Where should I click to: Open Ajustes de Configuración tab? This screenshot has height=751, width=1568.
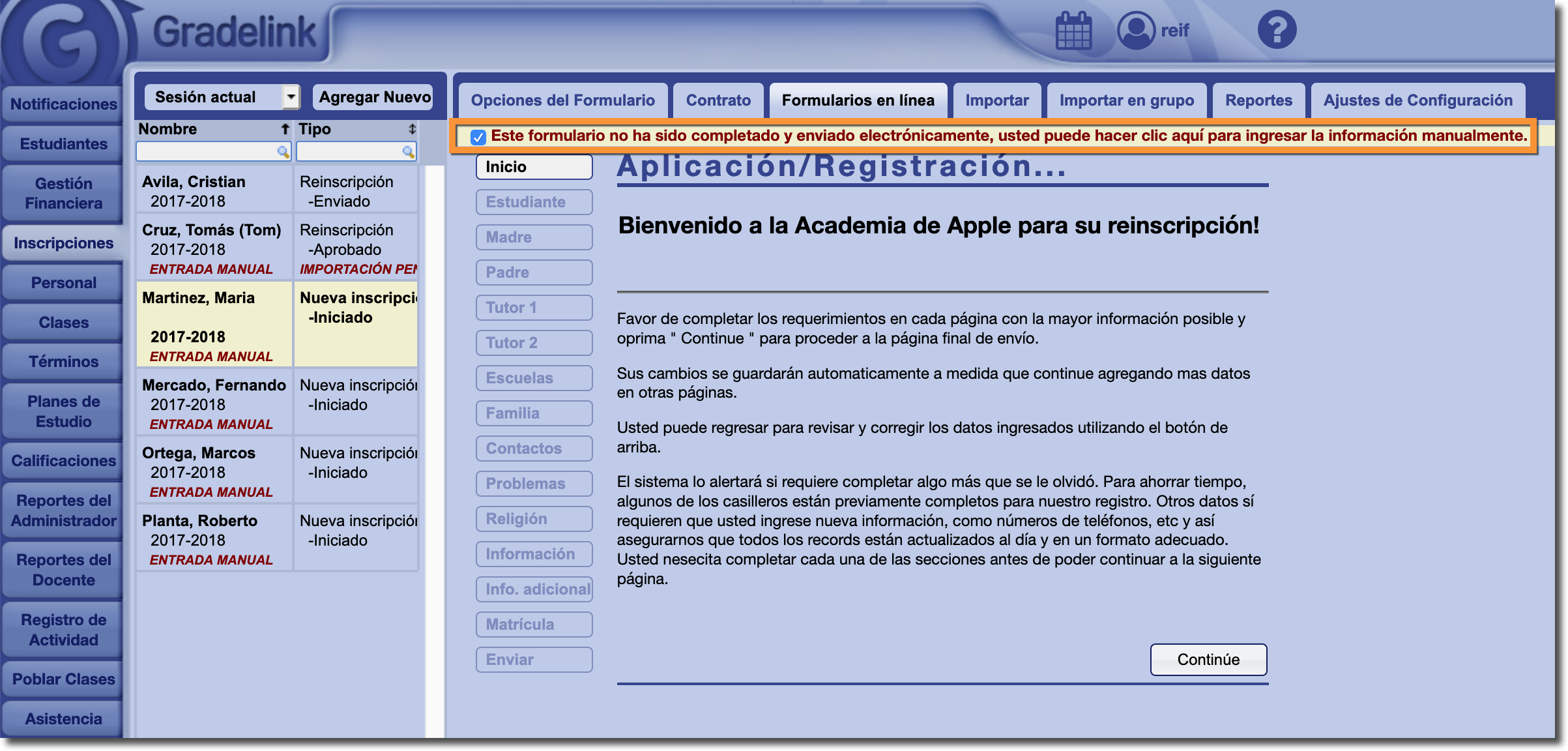(x=1417, y=100)
